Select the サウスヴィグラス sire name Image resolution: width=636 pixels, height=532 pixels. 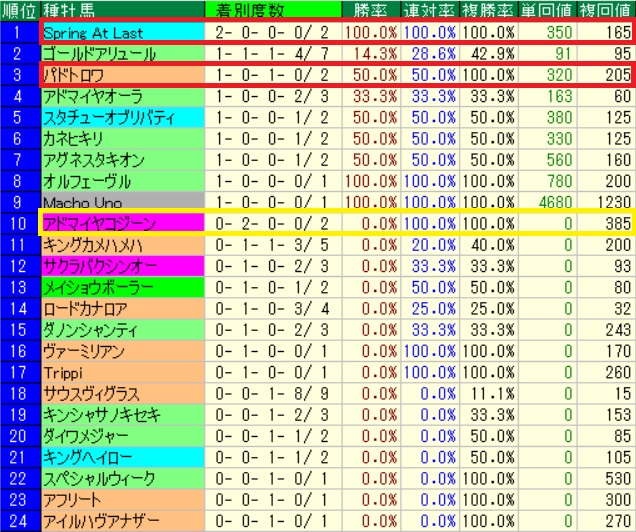(x=91, y=394)
